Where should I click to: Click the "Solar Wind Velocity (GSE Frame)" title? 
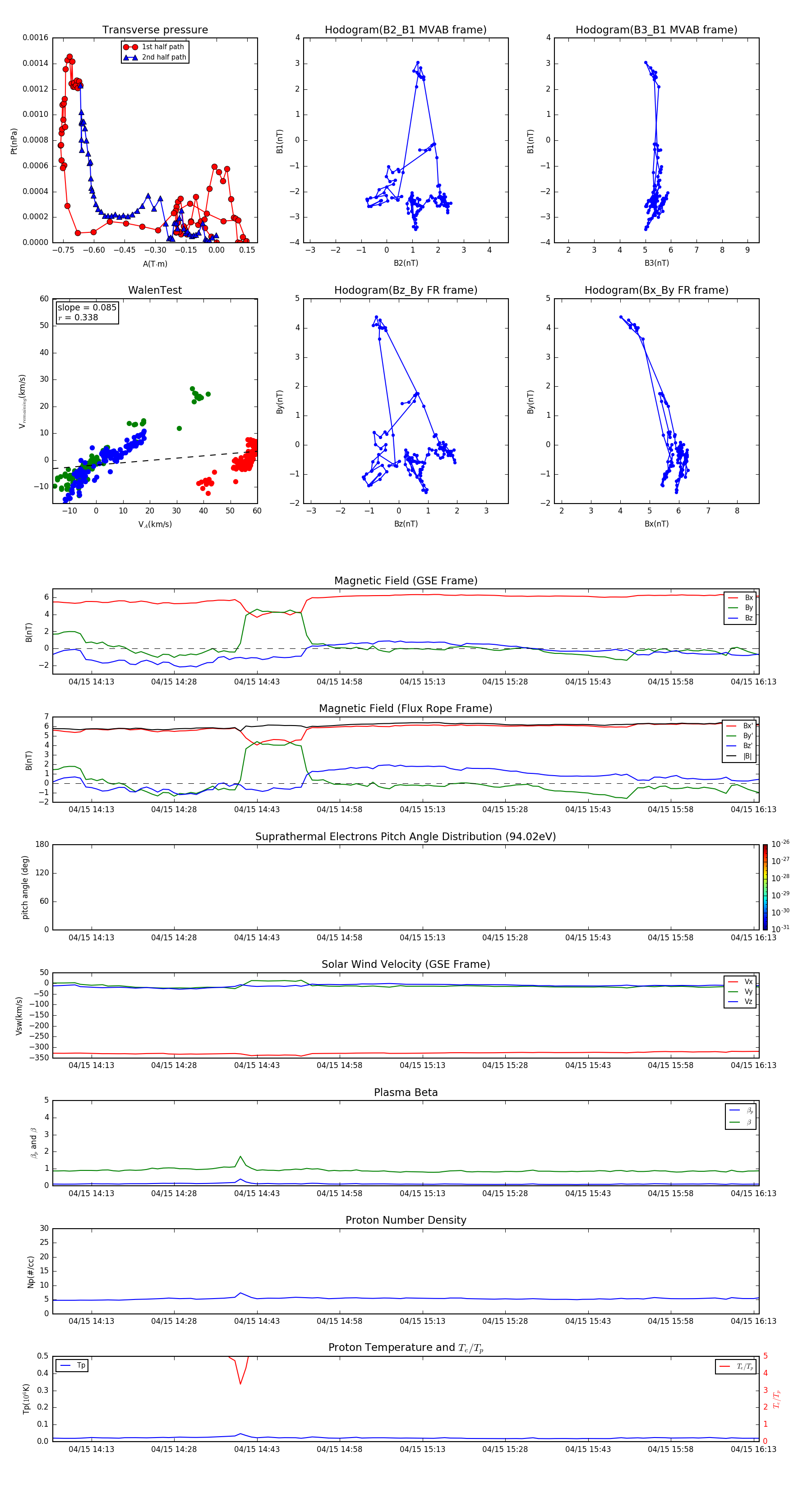(406, 965)
